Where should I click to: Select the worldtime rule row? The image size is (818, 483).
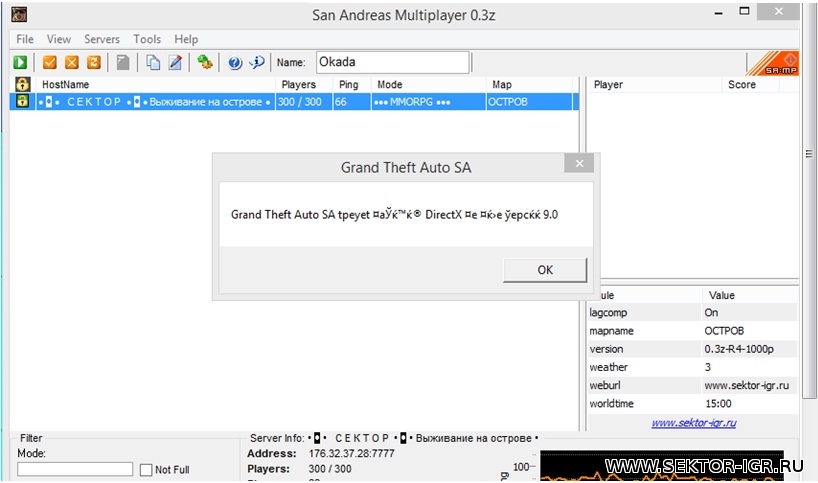coord(693,404)
